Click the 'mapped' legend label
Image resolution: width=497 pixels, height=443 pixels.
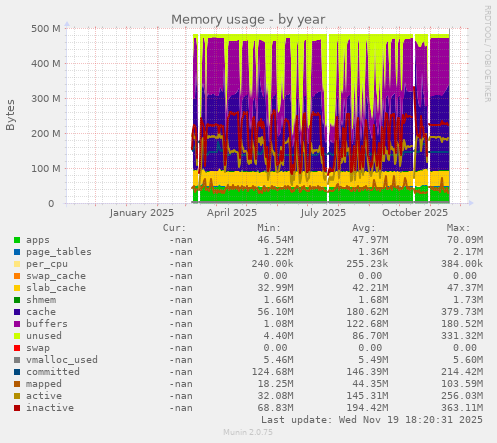[44, 384]
